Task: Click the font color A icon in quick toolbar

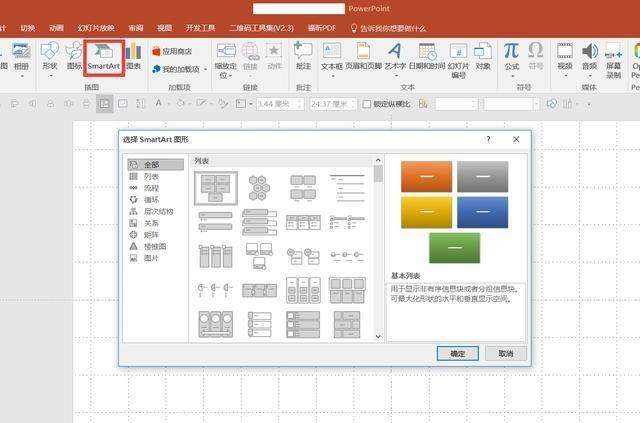Action: point(158,104)
